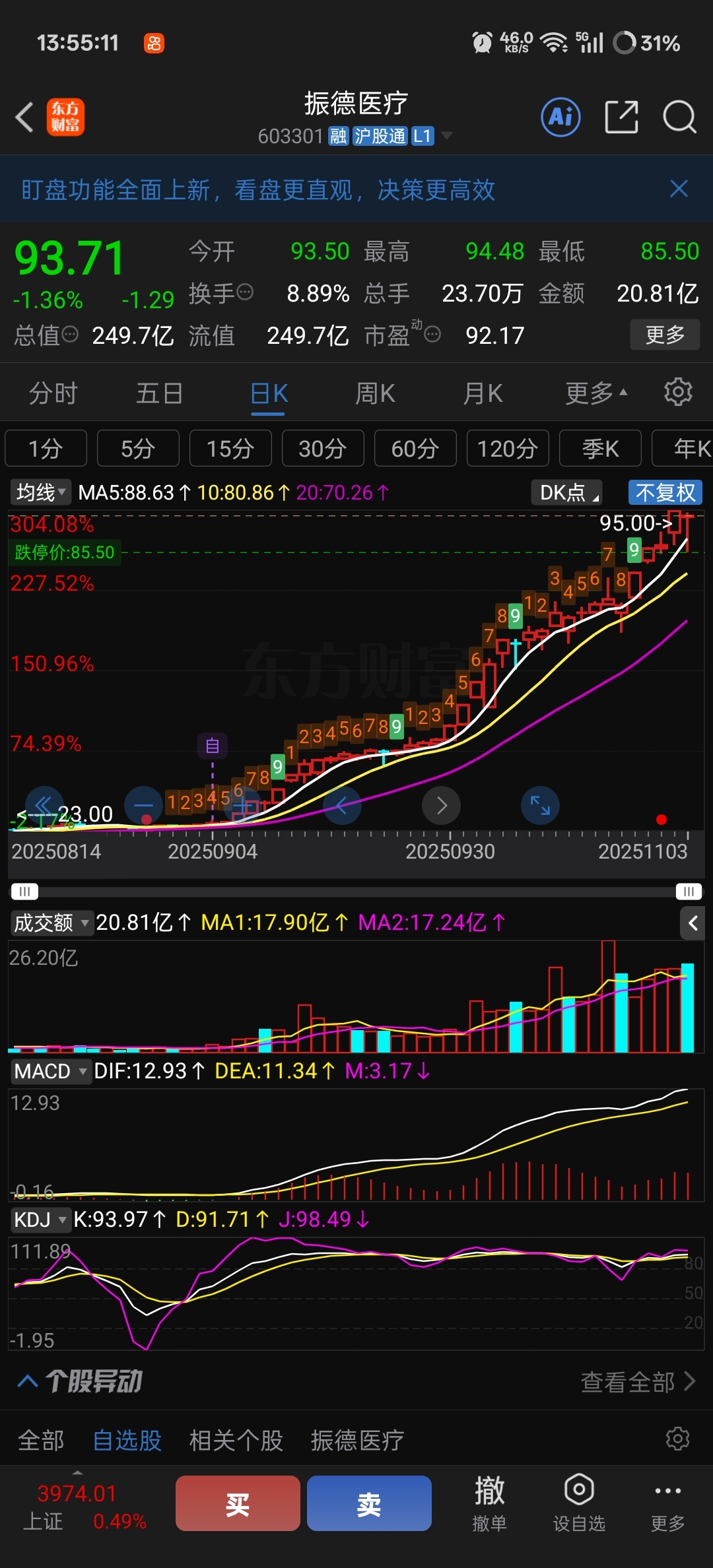Screen dimensions: 713x1568
Task: Tap the 跌停价:85.50 label
Action: tap(65, 552)
